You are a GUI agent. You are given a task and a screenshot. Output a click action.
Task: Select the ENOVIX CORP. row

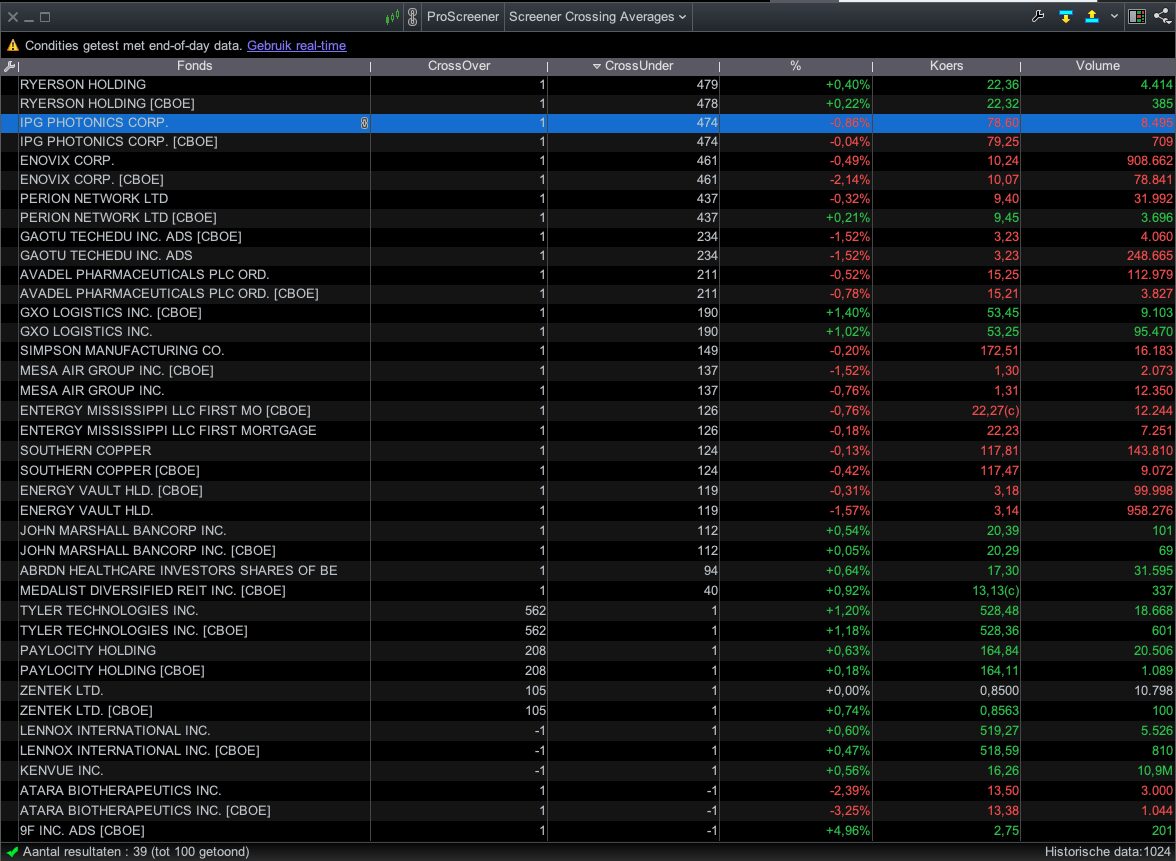tap(588, 160)
